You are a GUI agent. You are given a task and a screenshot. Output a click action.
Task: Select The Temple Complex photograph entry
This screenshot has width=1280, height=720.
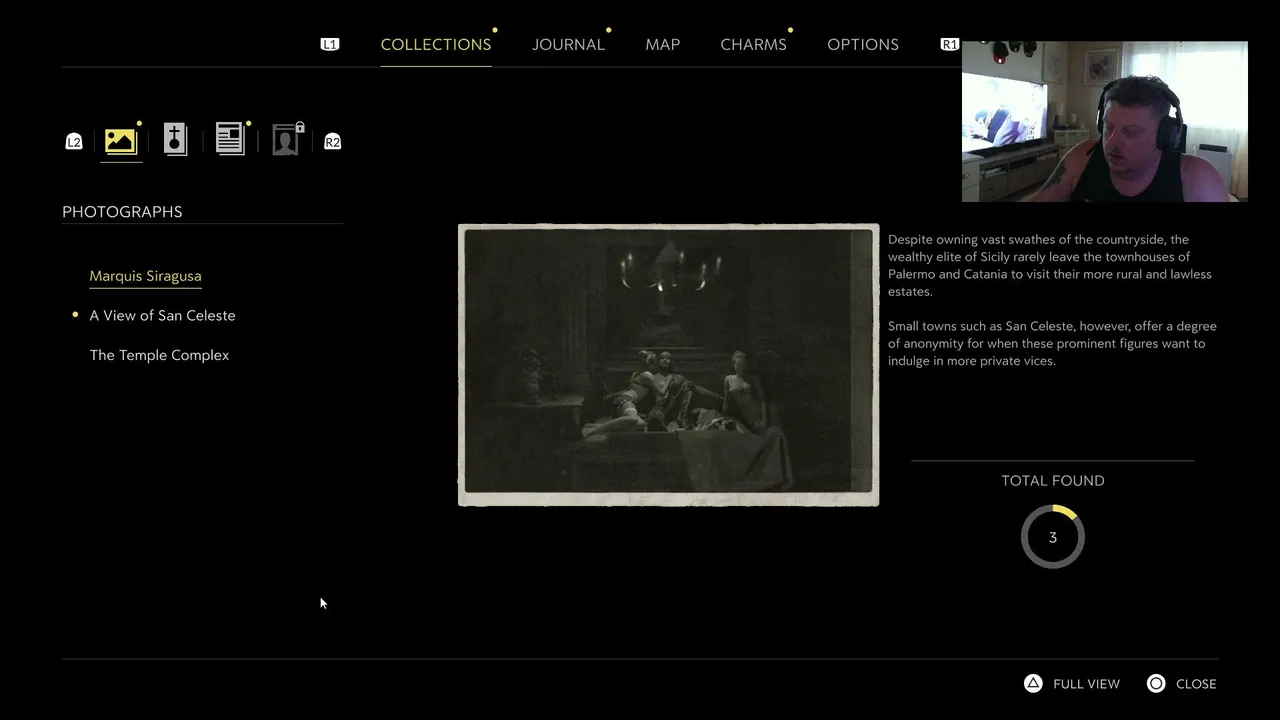159,355
